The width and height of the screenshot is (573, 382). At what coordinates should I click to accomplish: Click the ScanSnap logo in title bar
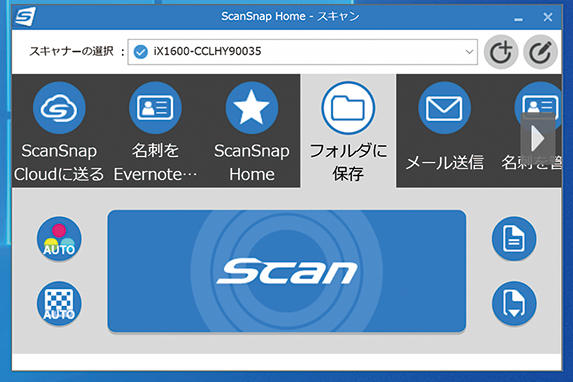pyautogui.click(x=26, y=17)
